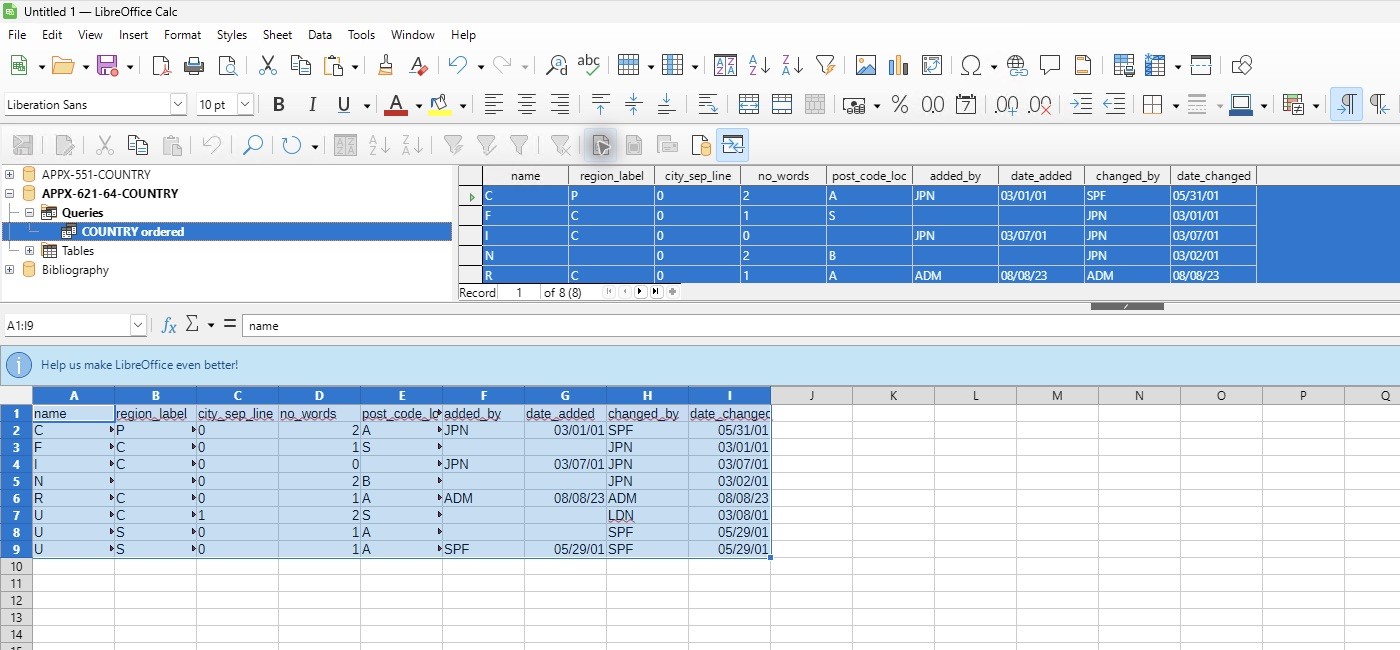The height and width of the screenshot is (650, 1400).
Task: Format cells as percent
Action: [899, 104]
